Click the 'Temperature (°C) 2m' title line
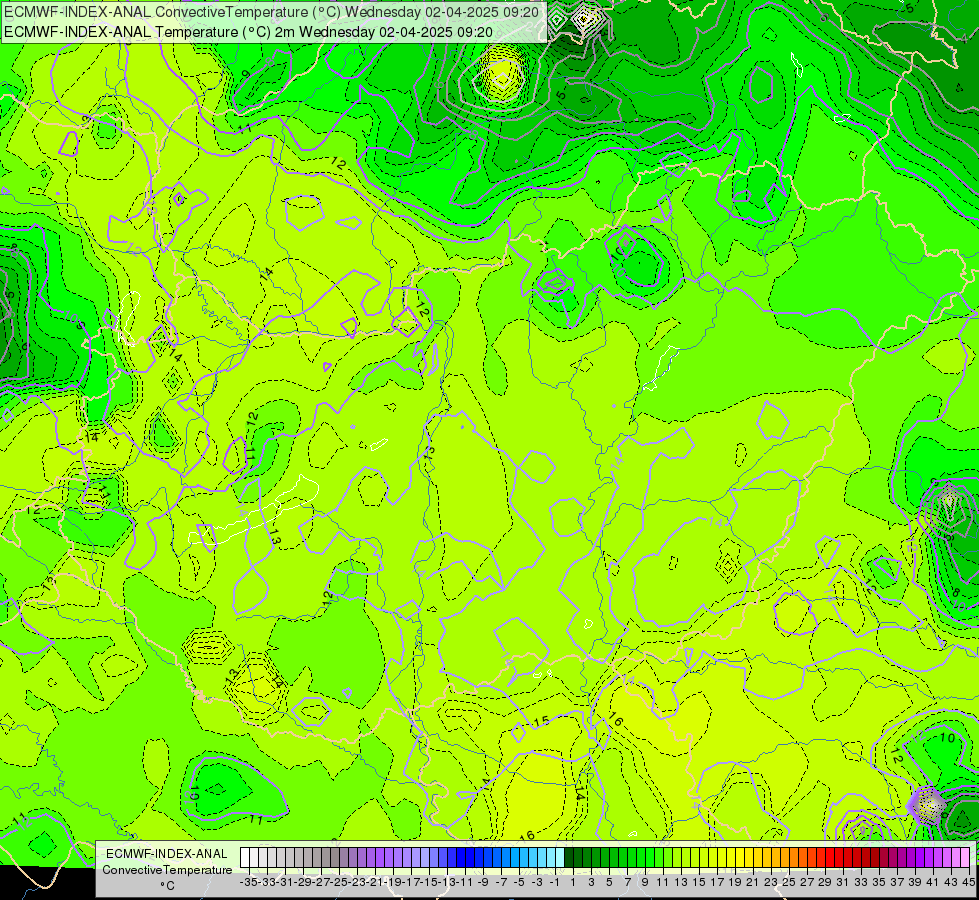 click(248, 32)
